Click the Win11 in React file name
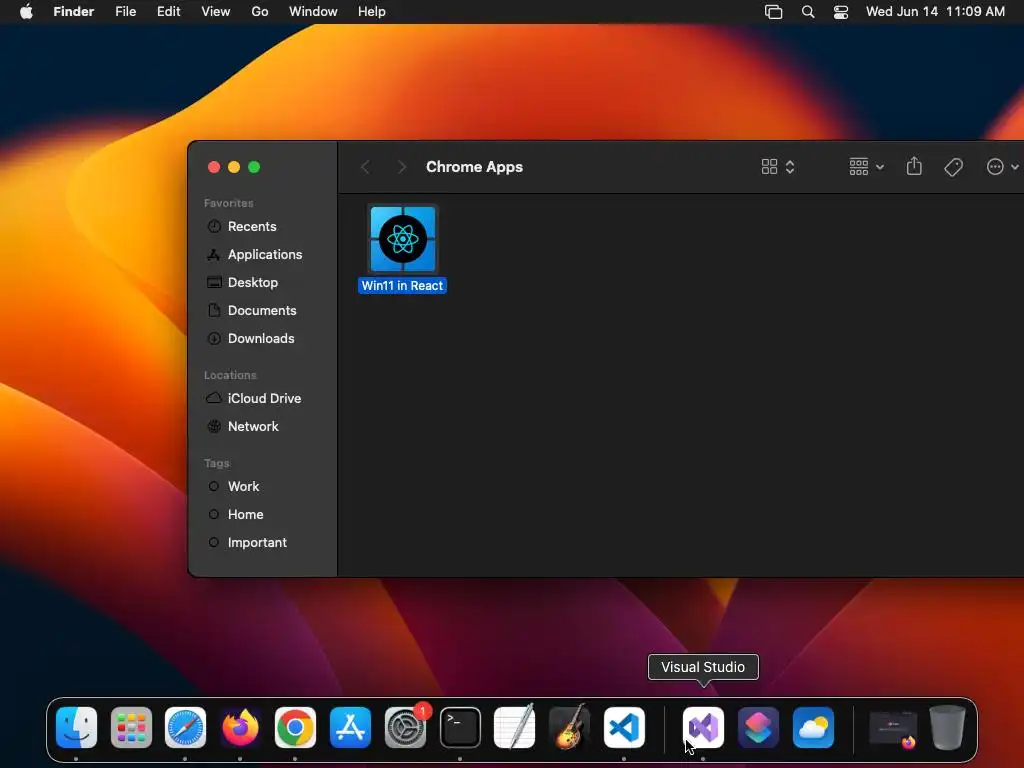 coord(402,286)
